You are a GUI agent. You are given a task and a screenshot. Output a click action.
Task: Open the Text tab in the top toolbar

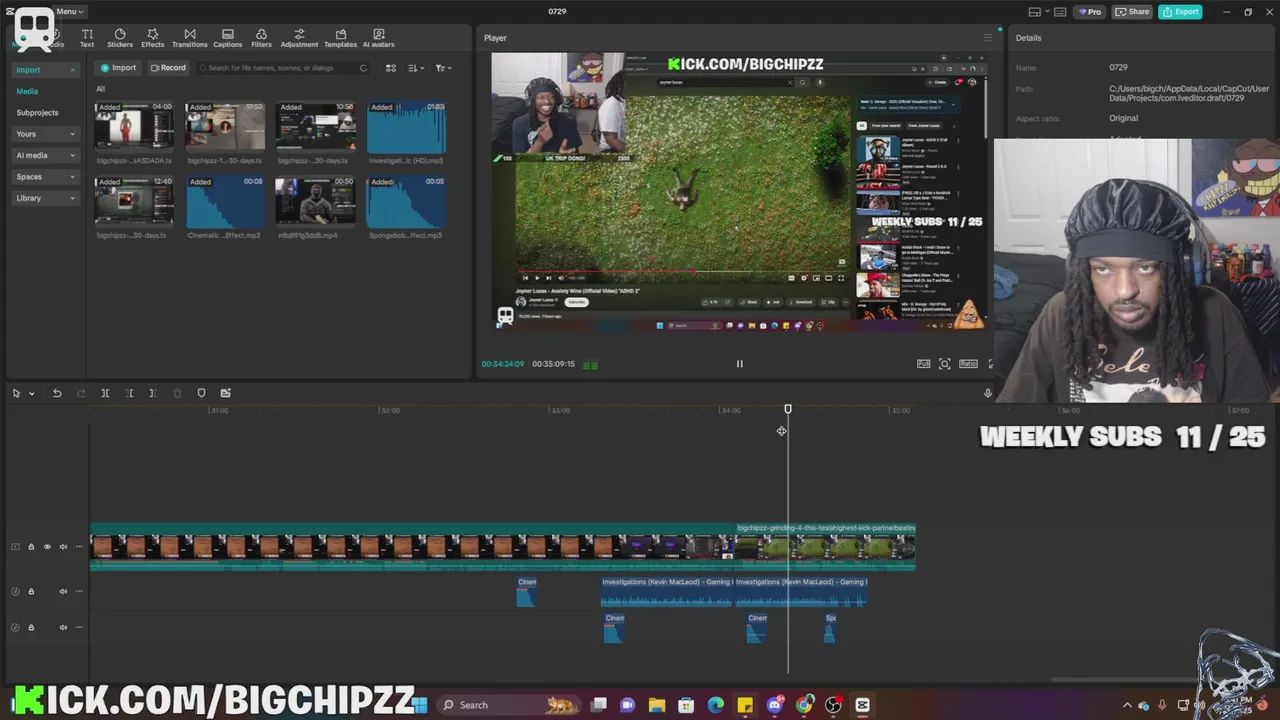click(x=87, y=38)
